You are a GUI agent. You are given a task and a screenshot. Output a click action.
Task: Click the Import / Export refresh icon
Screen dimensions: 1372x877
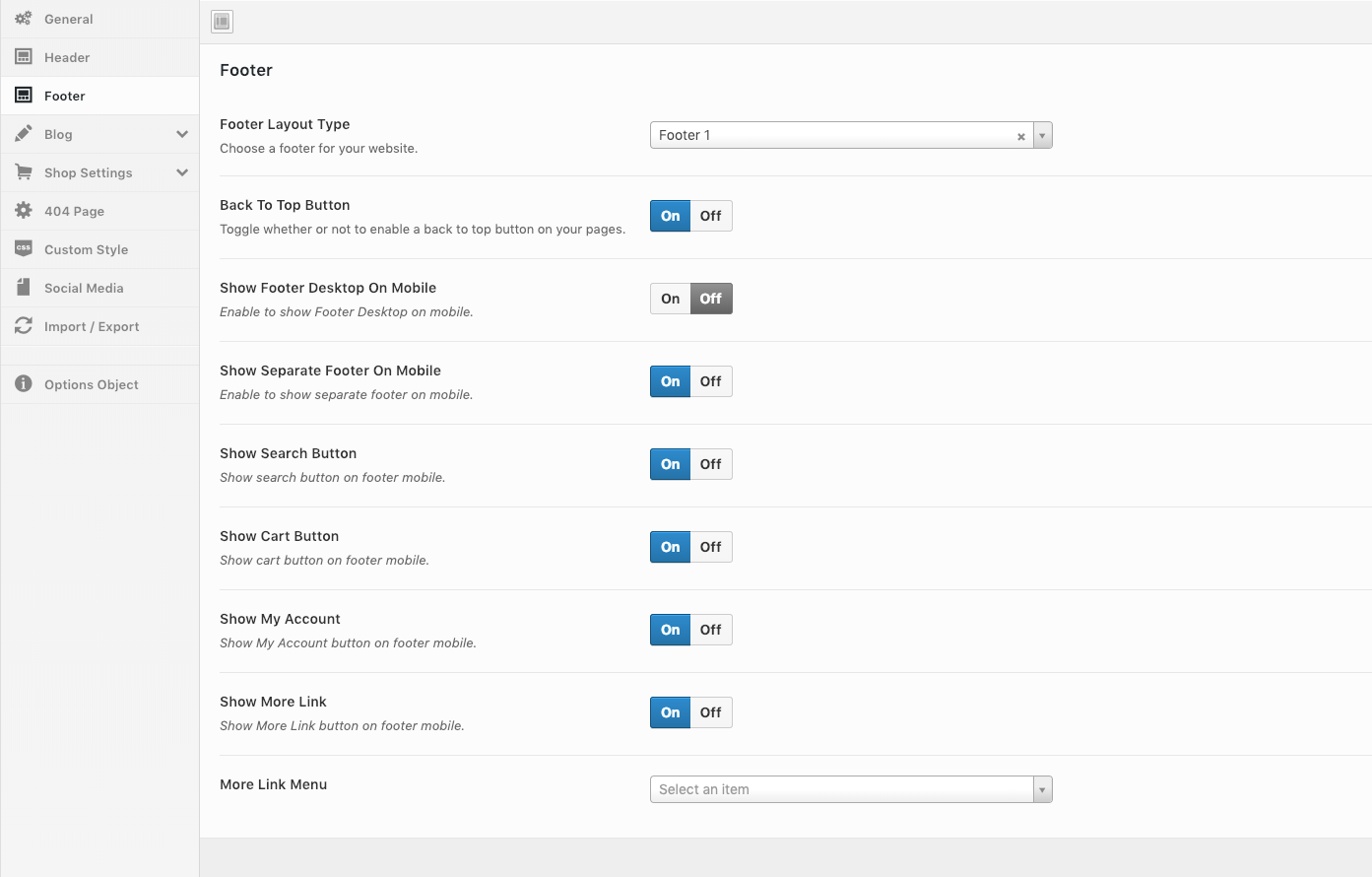(x=24, y=326)
